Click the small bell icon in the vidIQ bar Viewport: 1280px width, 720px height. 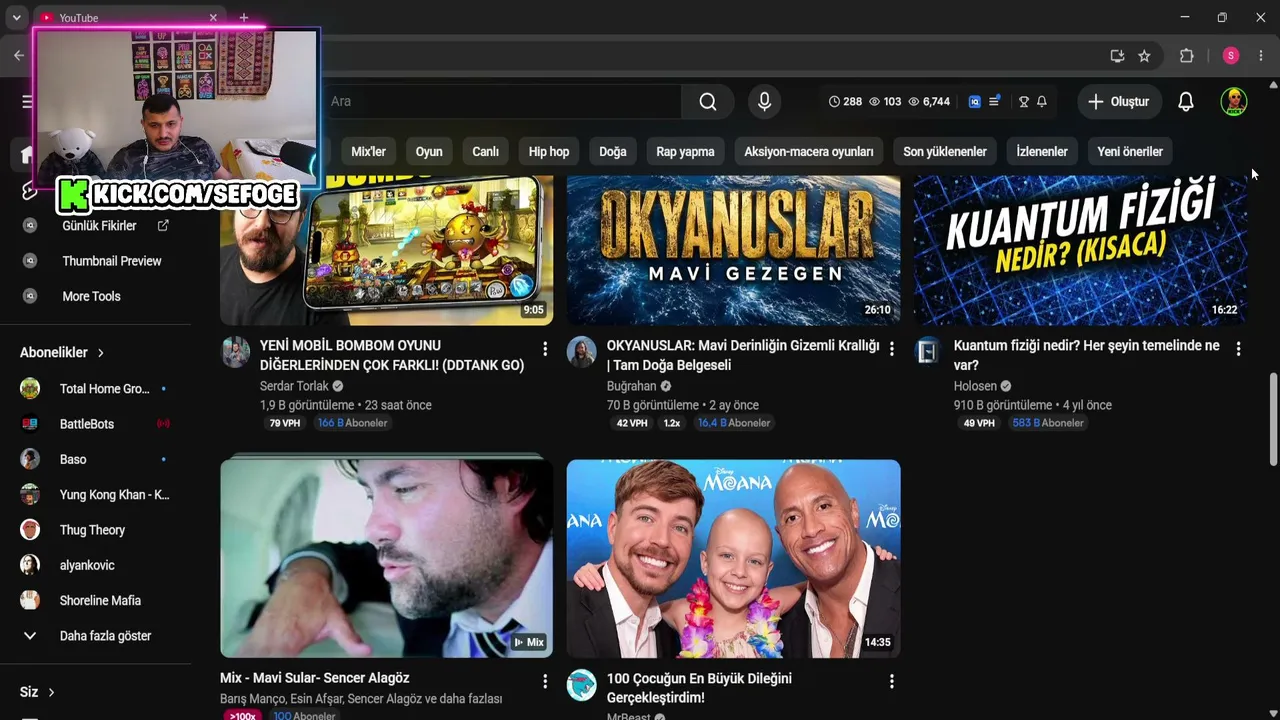[1042, 101]
